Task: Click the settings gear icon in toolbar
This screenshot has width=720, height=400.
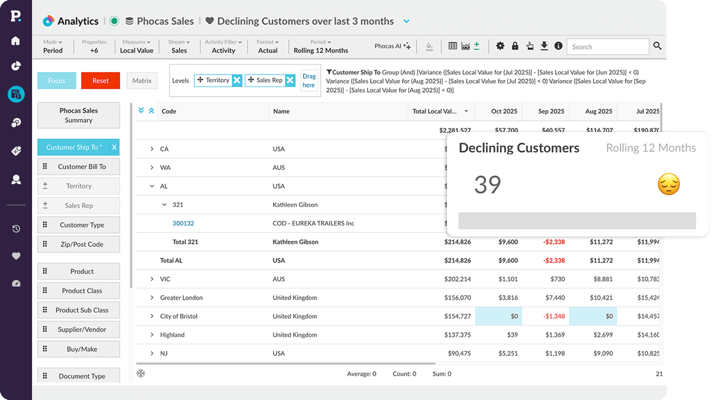Action: point(500,46)
